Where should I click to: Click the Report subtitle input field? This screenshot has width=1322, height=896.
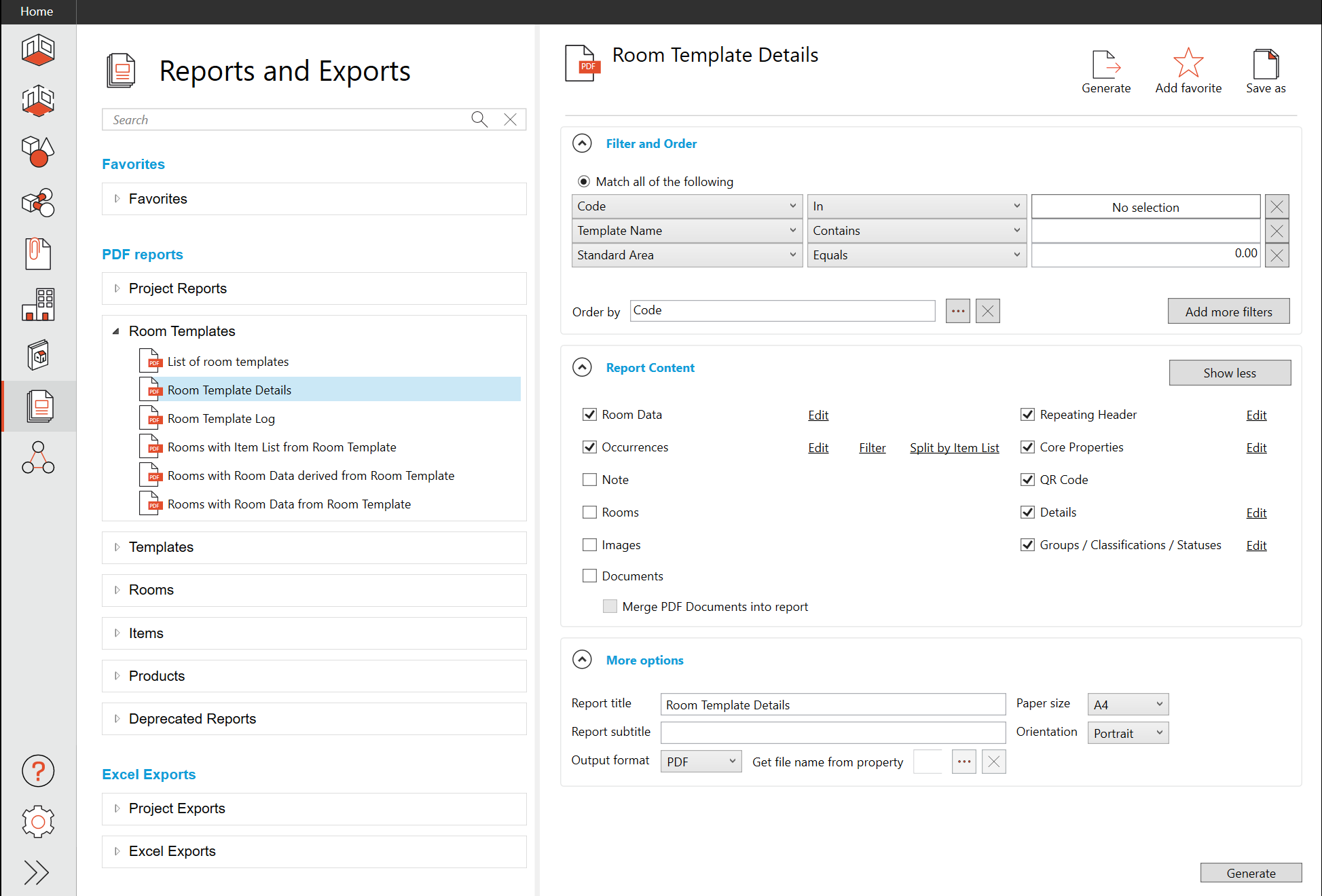(x=832, y=732)
